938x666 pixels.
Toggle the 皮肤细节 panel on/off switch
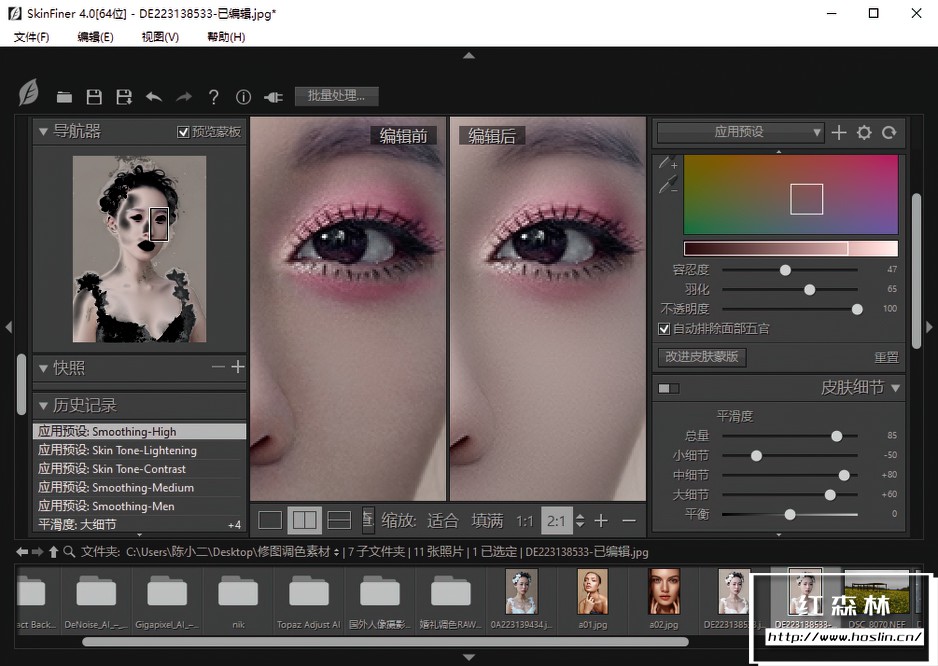click(x=668, y=388)
